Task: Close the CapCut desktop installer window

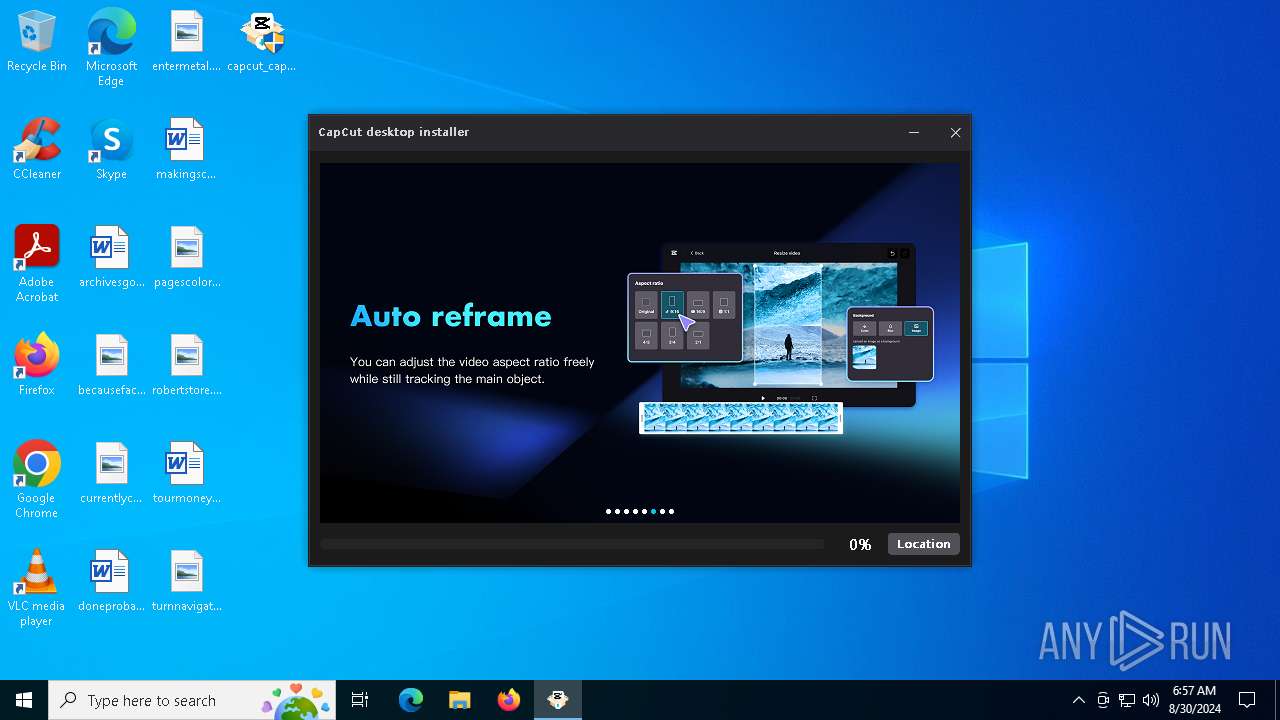Action: (955, 132)
